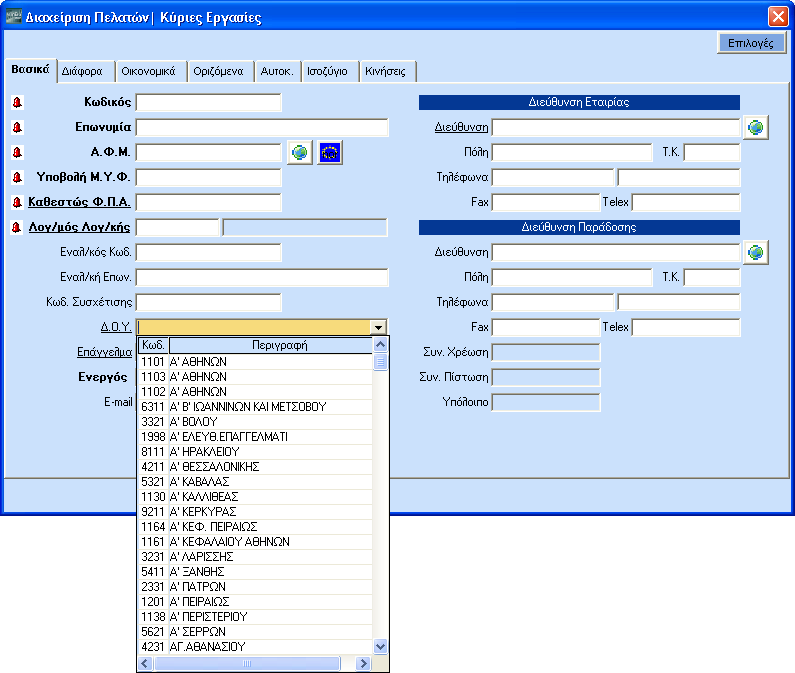Click the dropdown list scroll down arrow
795x673 pixels.
[380, 646]
